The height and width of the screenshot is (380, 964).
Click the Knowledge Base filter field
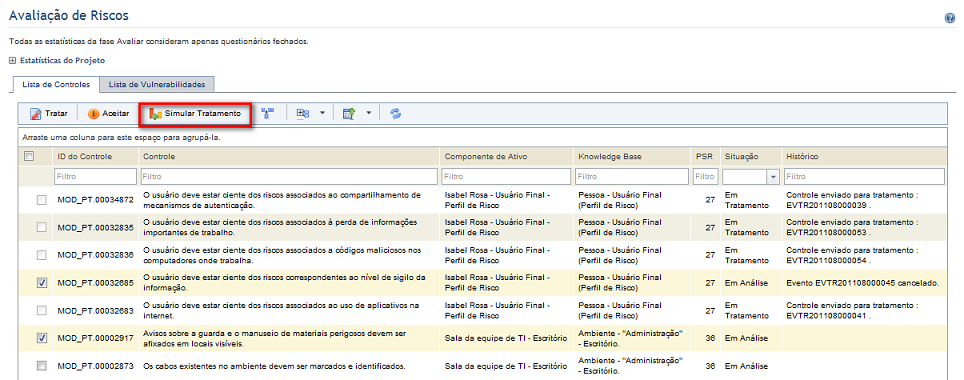pos(632,176)
